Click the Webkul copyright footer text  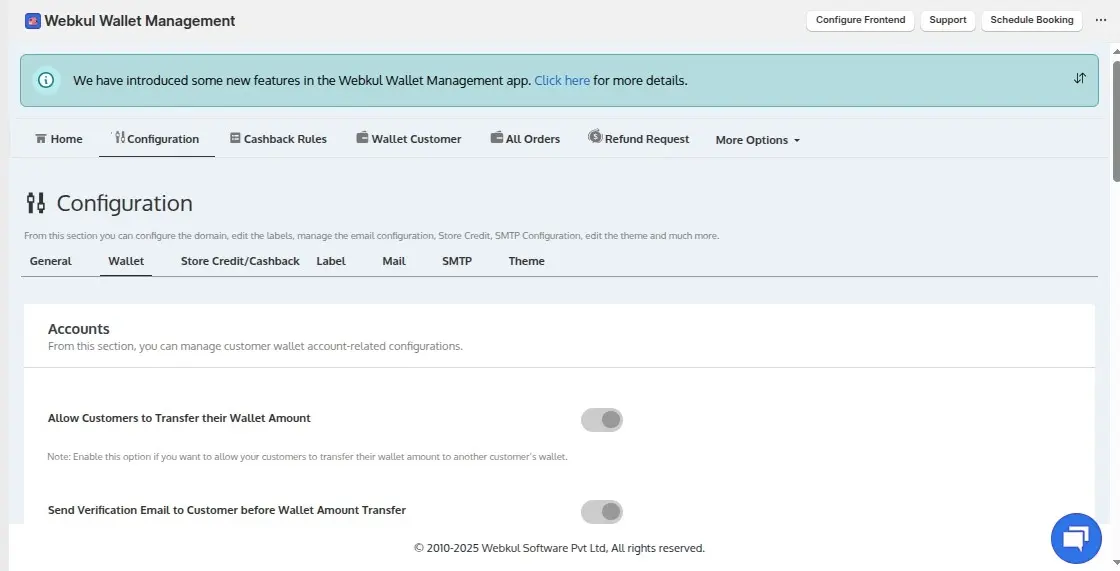pyautogui.click(x=559, y=548)
